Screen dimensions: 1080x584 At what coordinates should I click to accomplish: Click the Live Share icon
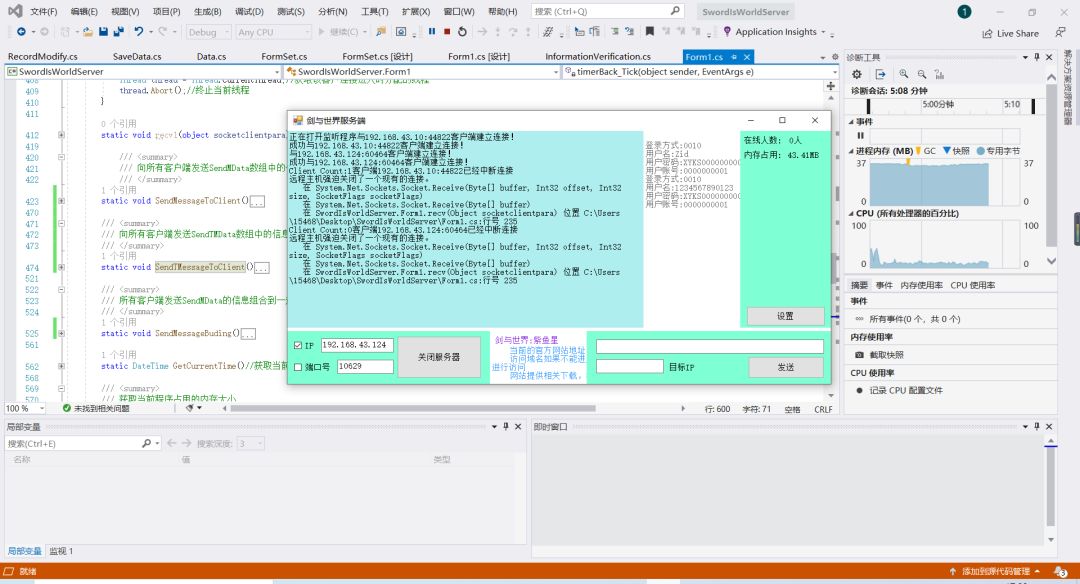coord(987,33)
